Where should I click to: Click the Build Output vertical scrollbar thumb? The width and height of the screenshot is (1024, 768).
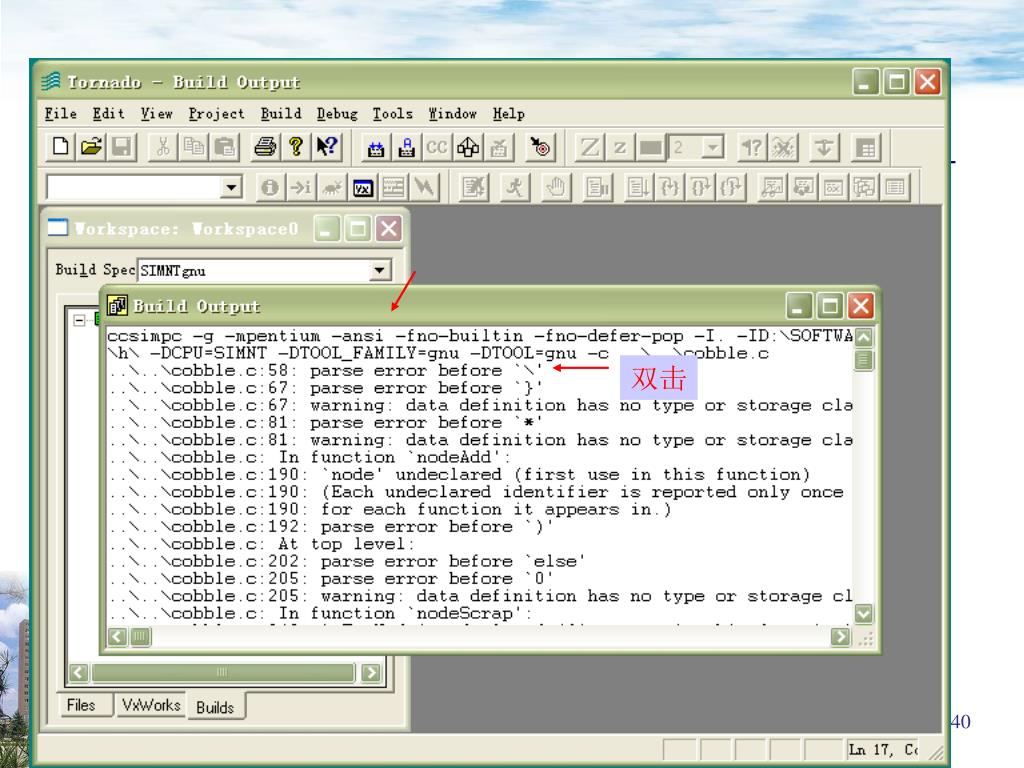click(863, 360)
